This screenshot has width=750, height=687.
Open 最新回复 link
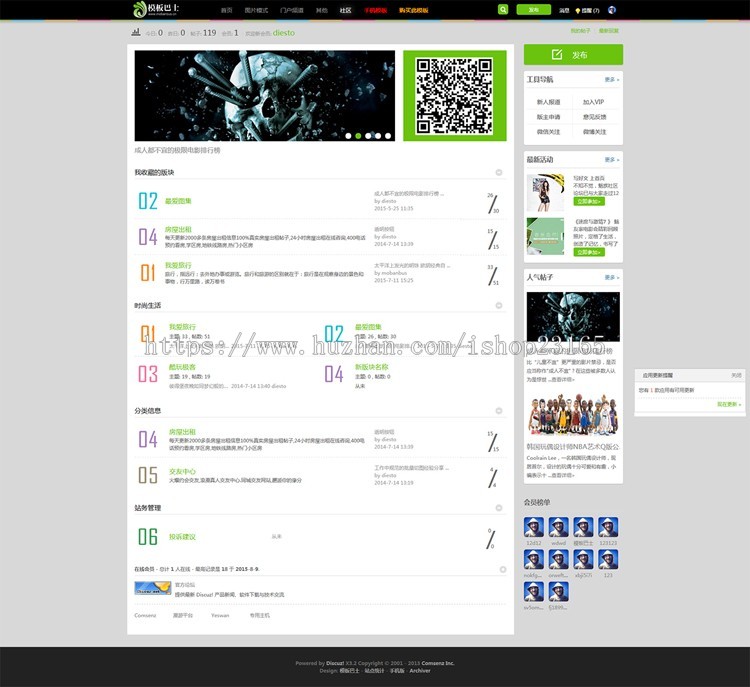click(x=608, y=31)
